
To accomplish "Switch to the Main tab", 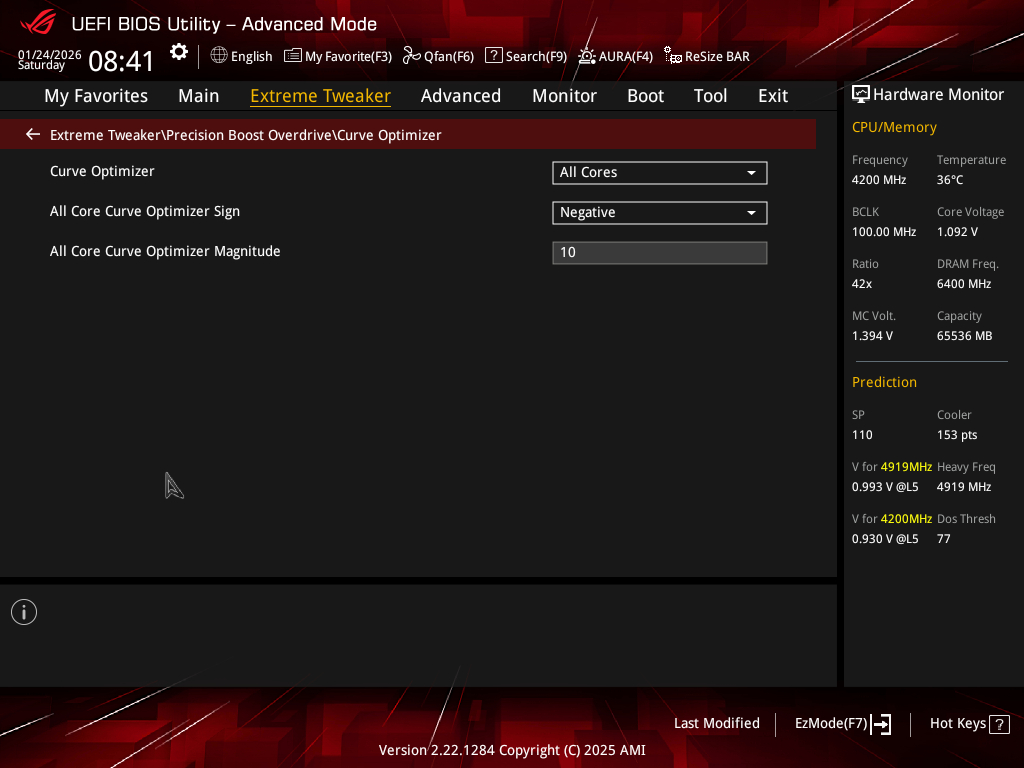I will click(x=199, y=96).
